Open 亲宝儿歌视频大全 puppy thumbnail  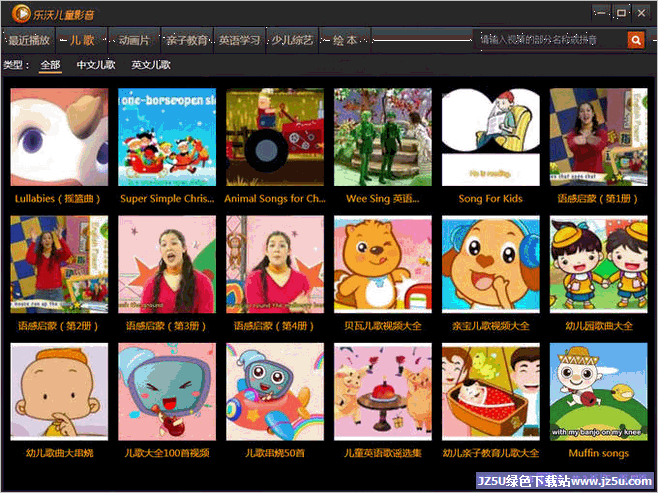coord(491,264)
